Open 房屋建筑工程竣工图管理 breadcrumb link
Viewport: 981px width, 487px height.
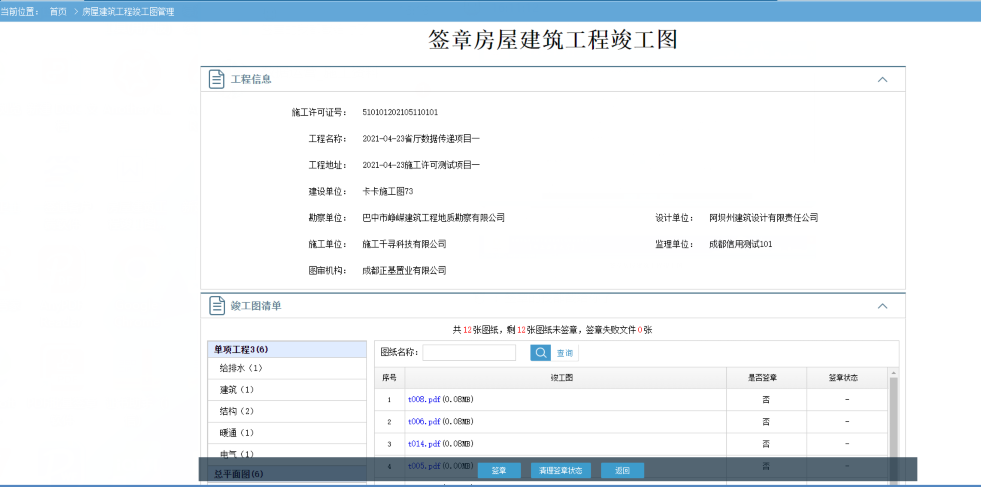click(128, 12)
